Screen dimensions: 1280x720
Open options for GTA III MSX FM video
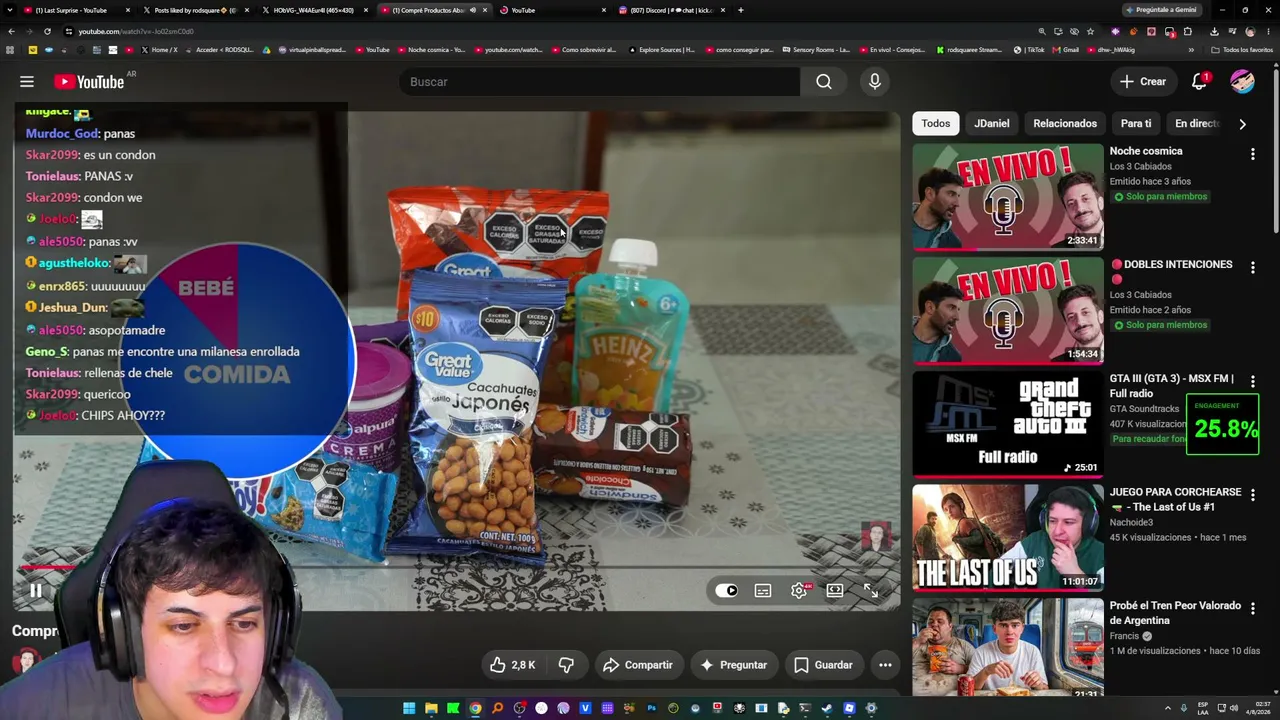pos(1252,382)
